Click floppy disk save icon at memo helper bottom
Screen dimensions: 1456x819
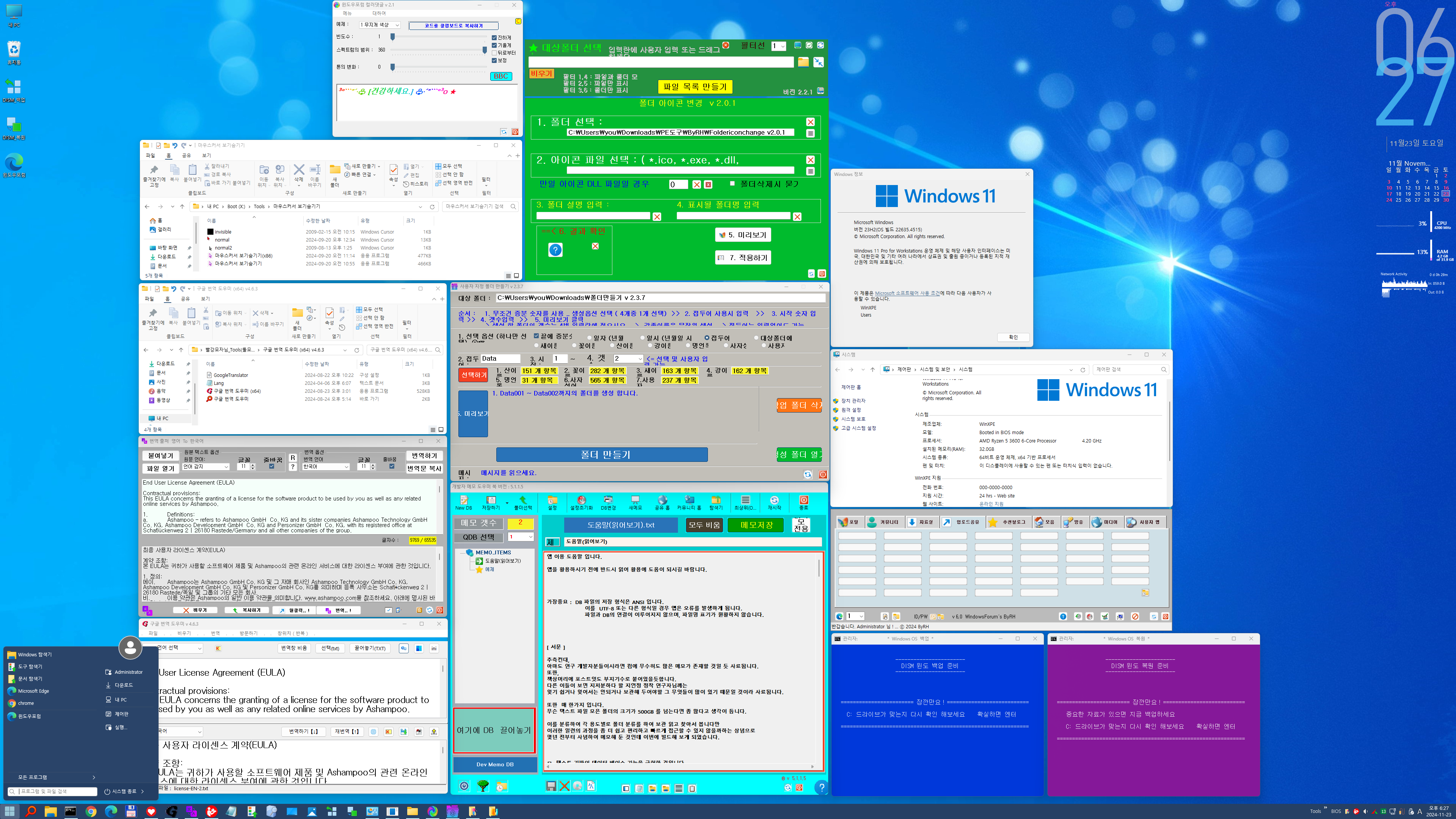[551, 786]
